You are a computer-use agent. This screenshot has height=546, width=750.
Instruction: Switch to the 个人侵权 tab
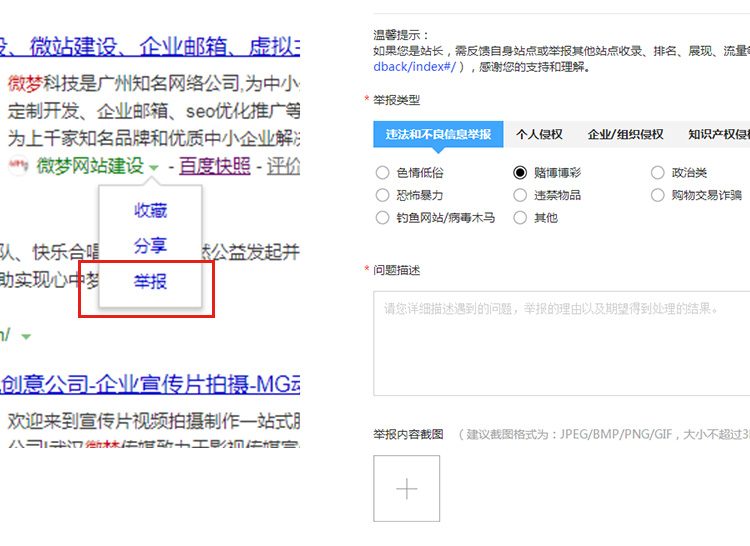539,134
